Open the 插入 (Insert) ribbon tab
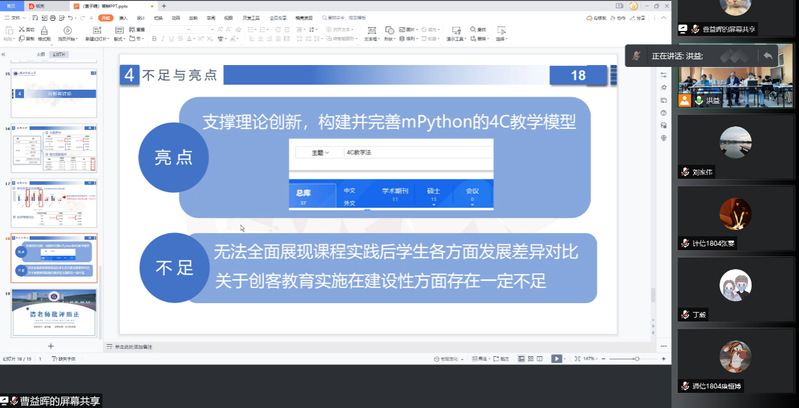This screenshot has width=799, height=408. (x=119, y=18)
